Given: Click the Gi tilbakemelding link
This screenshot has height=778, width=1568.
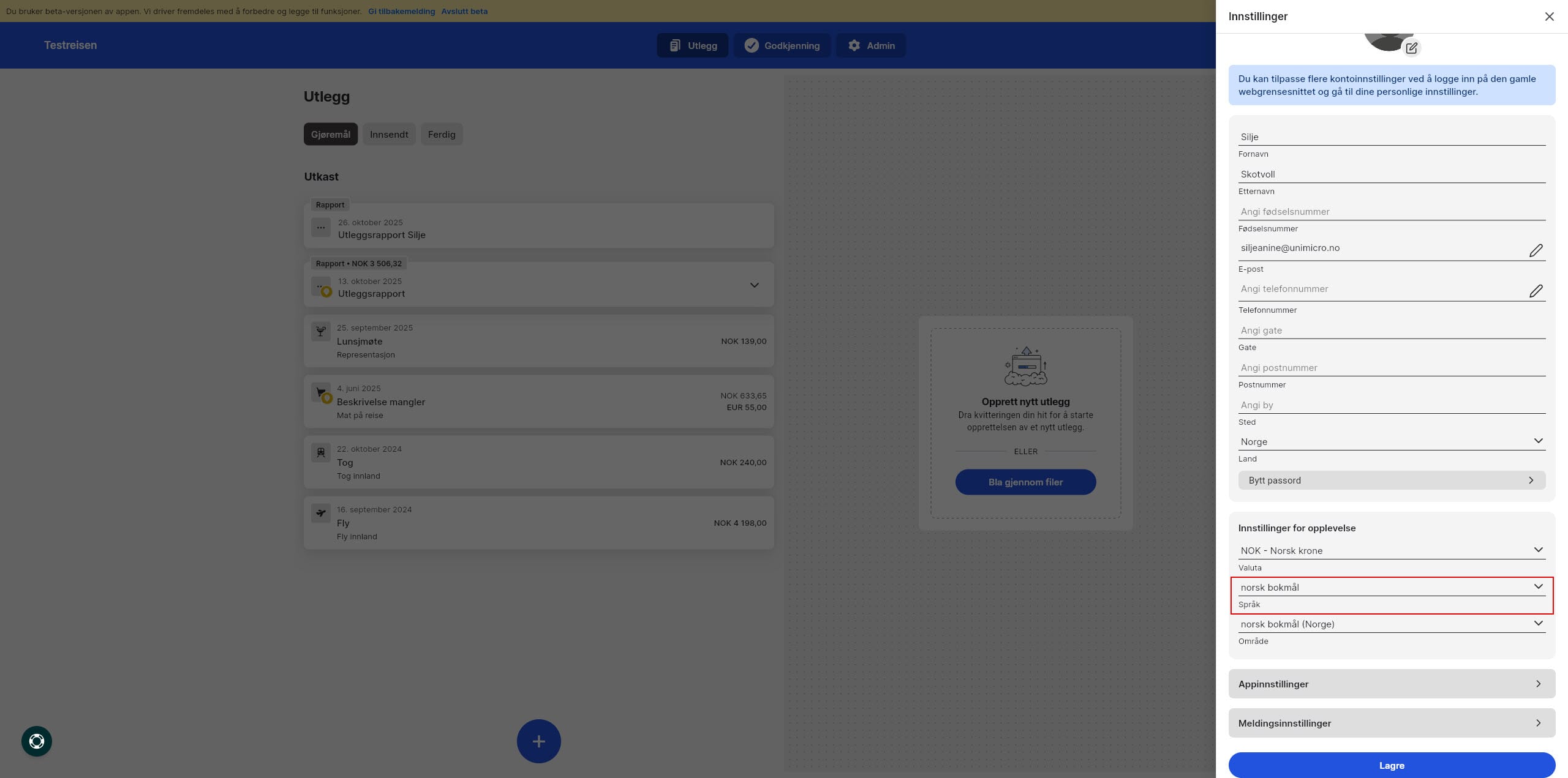Looking at the screenshot, I should pos(401,11).
